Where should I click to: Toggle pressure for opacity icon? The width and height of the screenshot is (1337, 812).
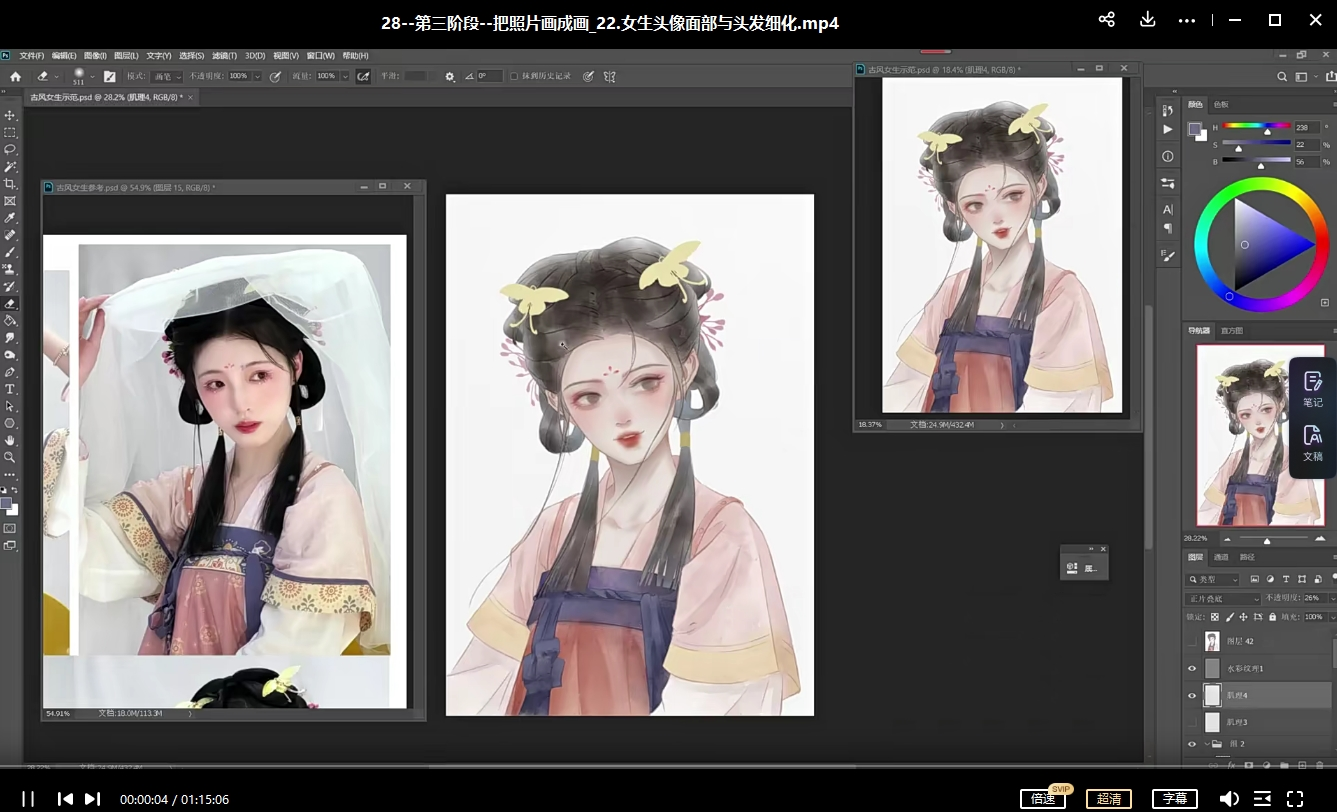coord(275,76)
